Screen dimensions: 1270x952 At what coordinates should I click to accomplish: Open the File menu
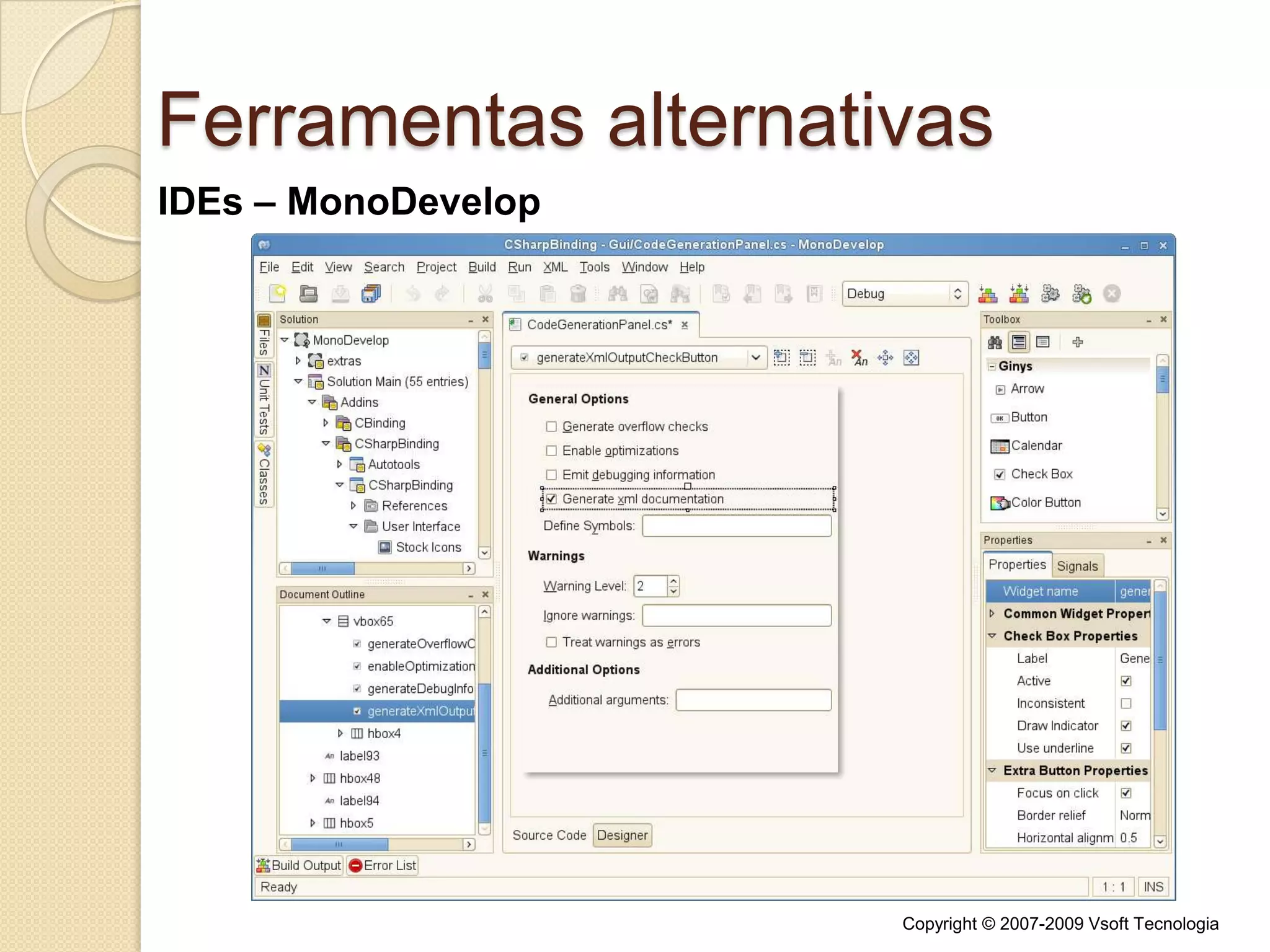tap(269, 267)
